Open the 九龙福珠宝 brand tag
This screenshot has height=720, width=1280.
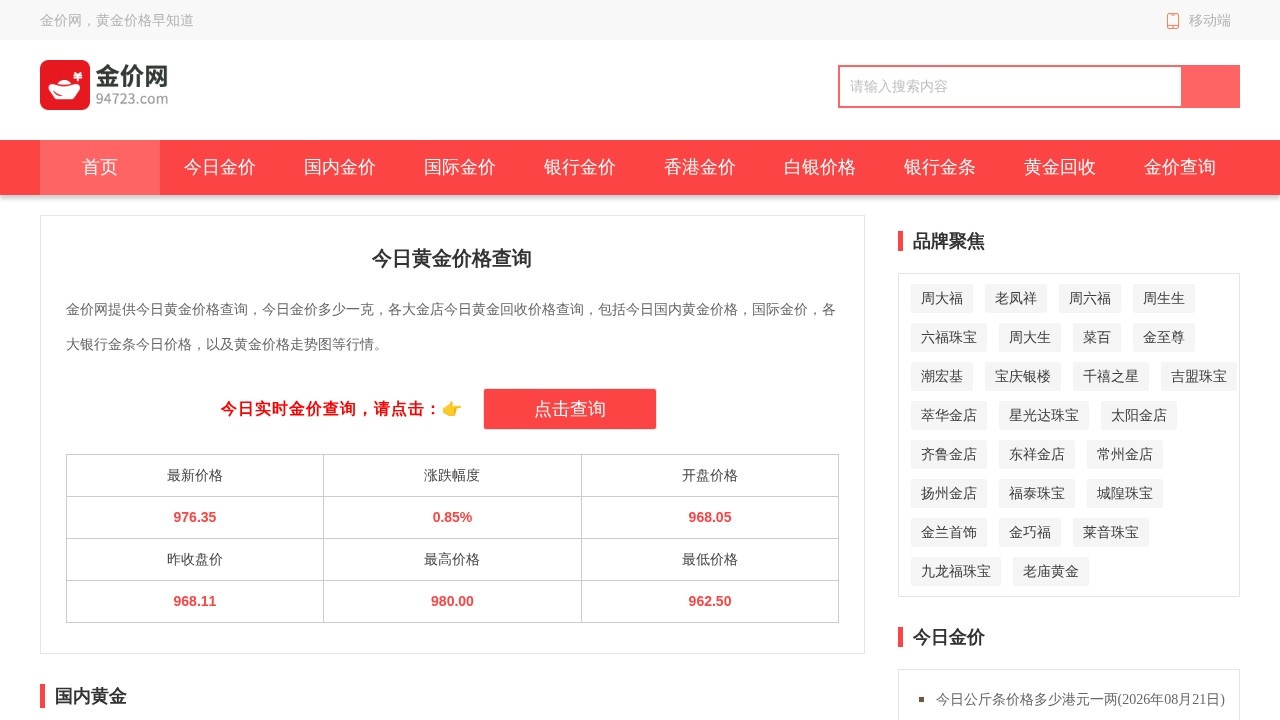pos(956,571)
